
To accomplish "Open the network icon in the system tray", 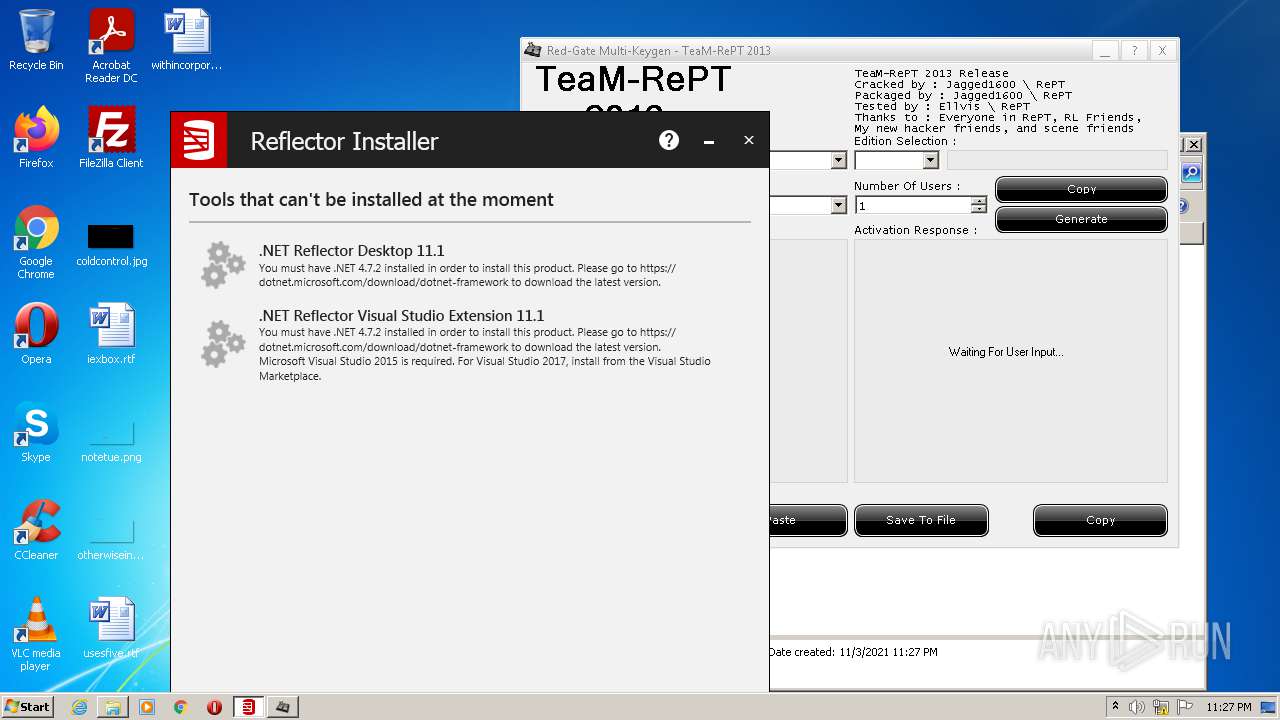I will click(x=1161, y=707).
